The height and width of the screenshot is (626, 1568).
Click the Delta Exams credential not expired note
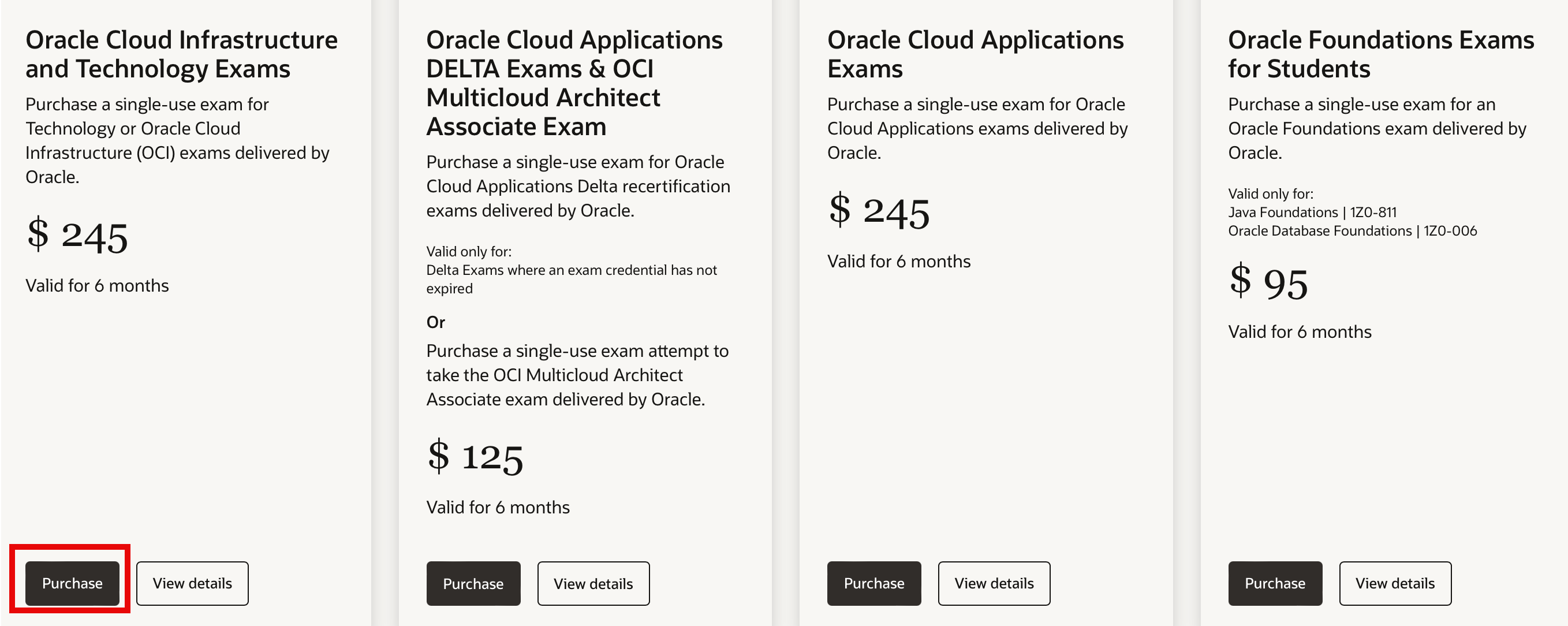coord(571,278)
